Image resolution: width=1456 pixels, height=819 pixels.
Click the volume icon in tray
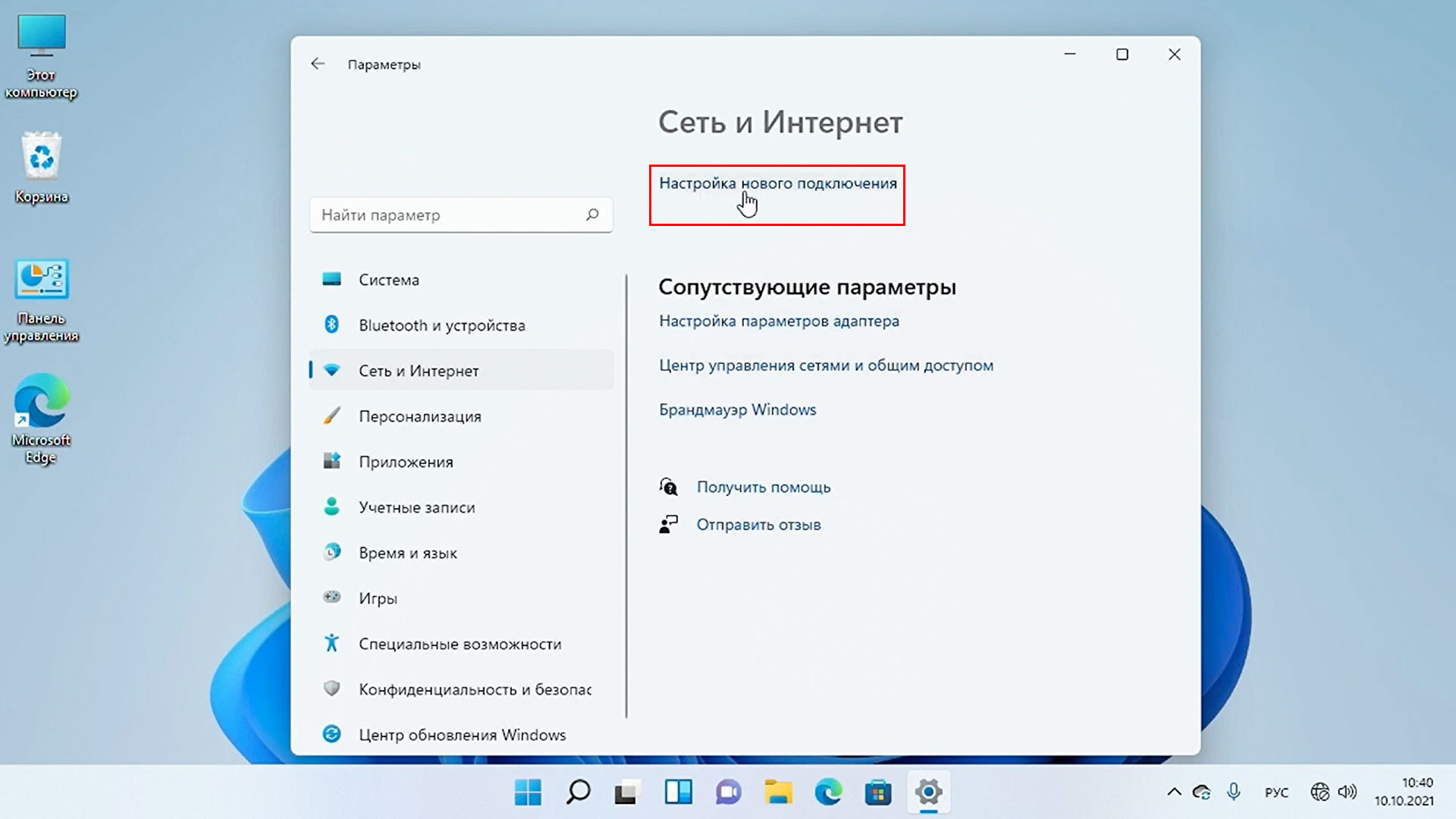[1347, 792]
